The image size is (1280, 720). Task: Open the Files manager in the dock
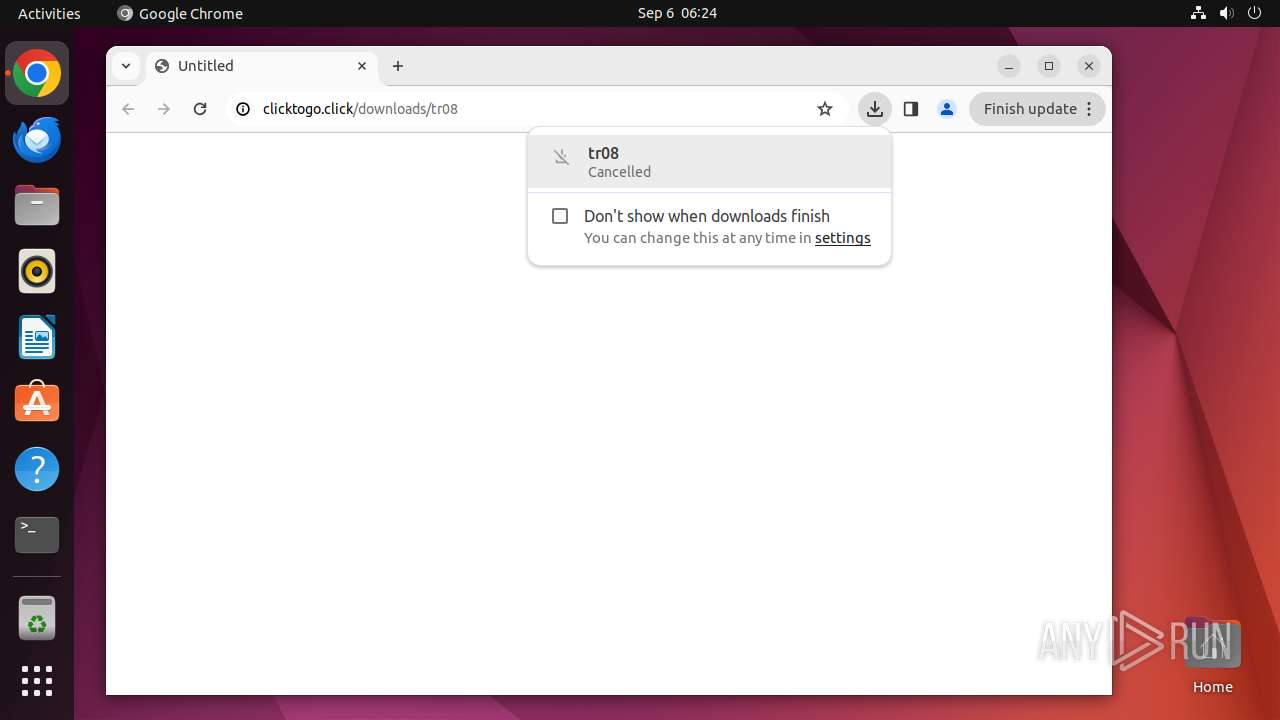pos(37,206)
